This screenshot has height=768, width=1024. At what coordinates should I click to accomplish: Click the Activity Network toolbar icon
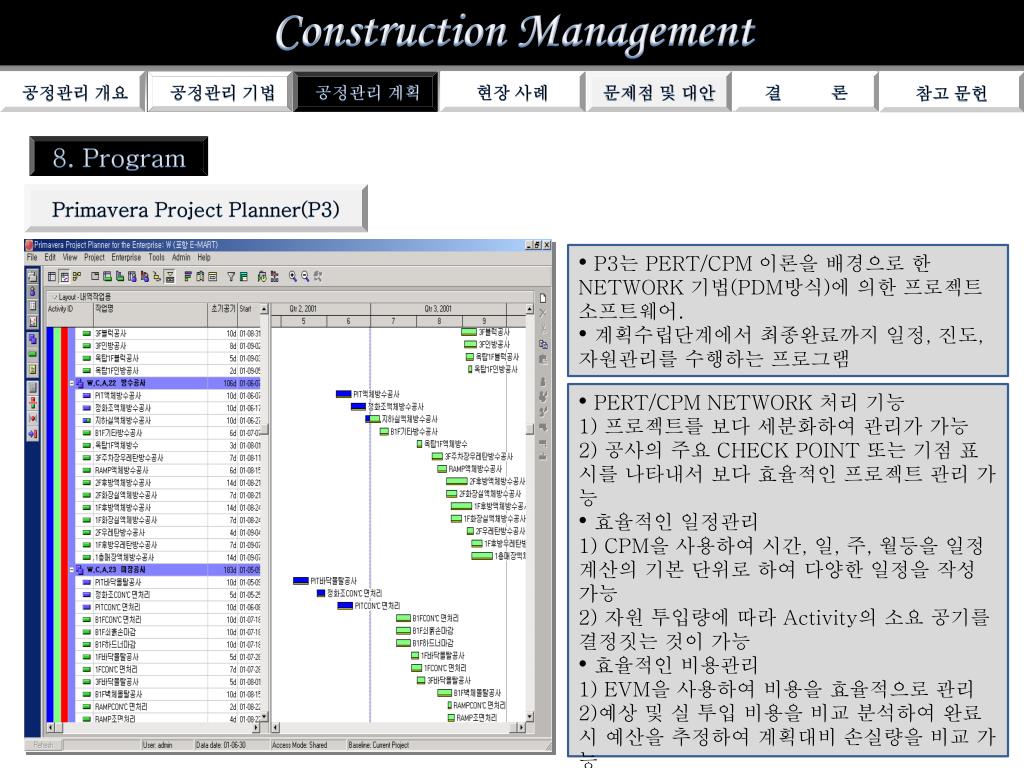(77, 276)
